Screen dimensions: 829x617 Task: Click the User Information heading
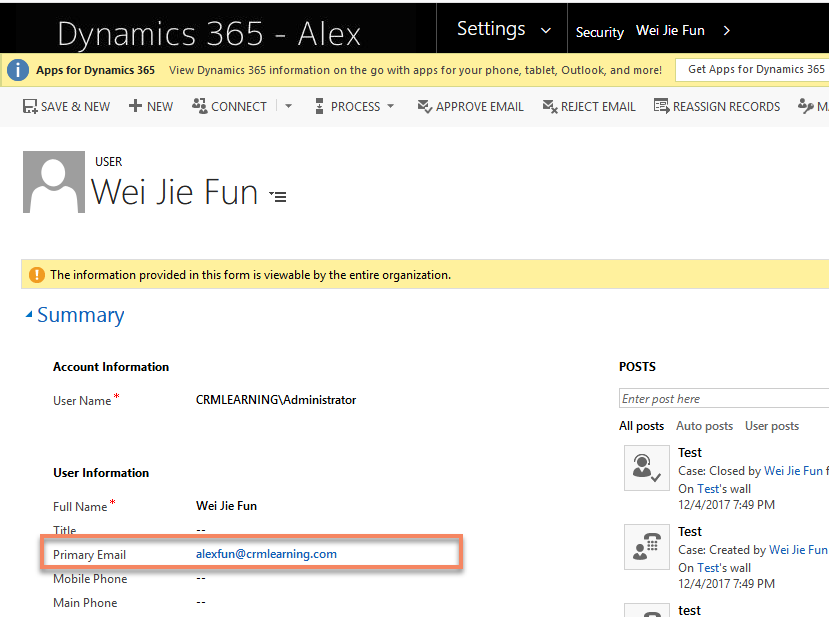click(101, 473)
